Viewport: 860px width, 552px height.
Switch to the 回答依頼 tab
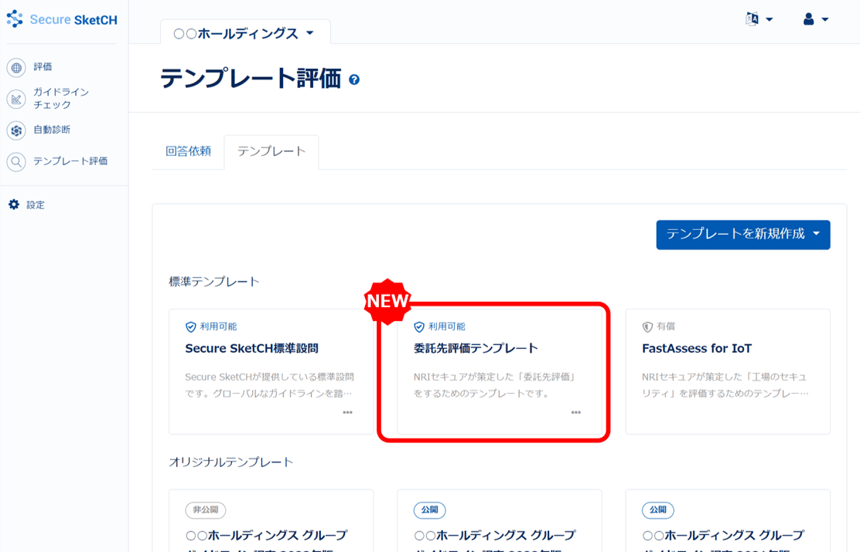188,151
